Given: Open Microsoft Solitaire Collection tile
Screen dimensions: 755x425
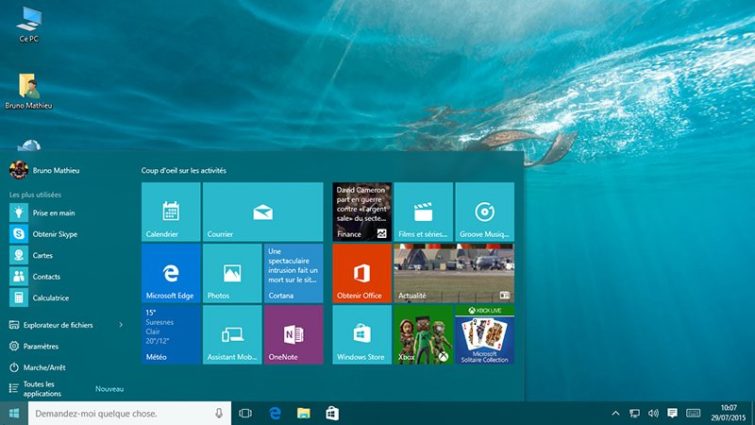Looking at the screenshot, I should (x=484, y=335).
